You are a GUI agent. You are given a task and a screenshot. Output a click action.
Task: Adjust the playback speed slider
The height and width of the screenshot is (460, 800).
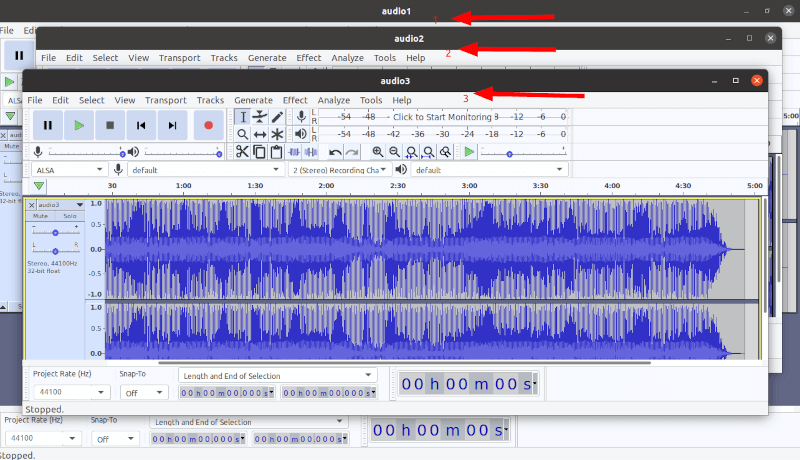coord(523,153)
